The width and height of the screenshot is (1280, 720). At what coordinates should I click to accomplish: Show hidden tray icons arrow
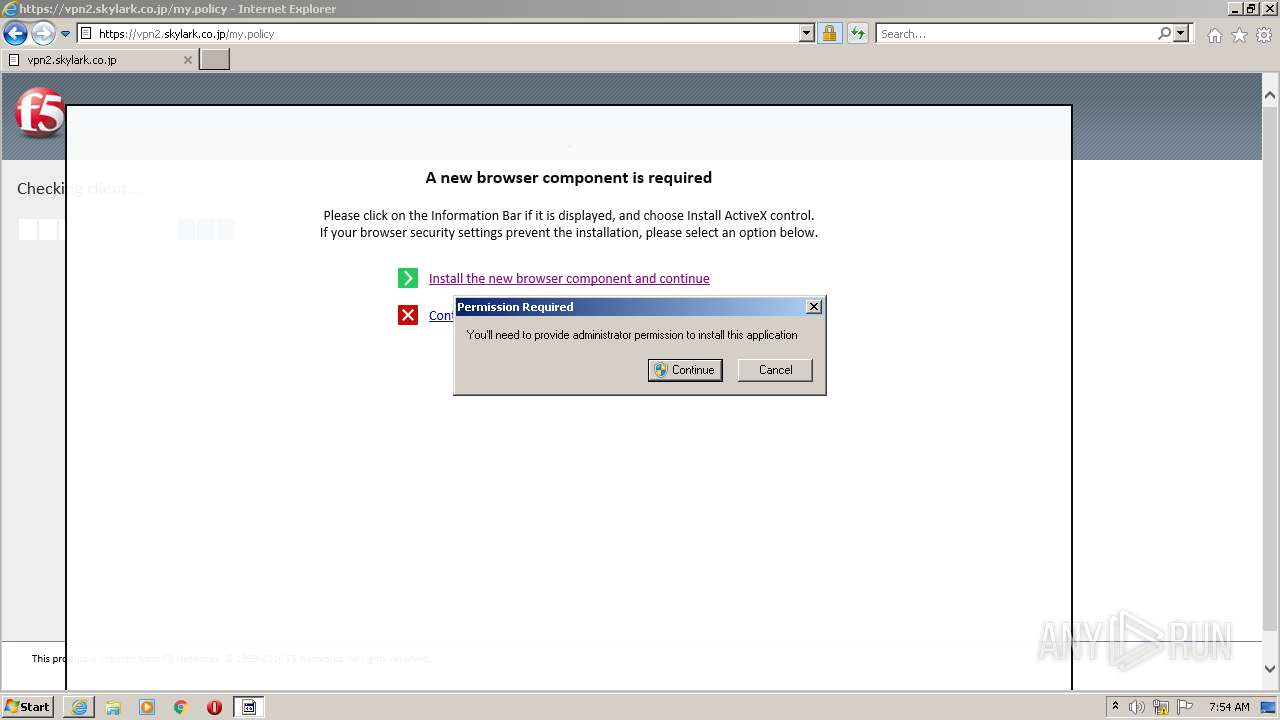[1115, 707]
